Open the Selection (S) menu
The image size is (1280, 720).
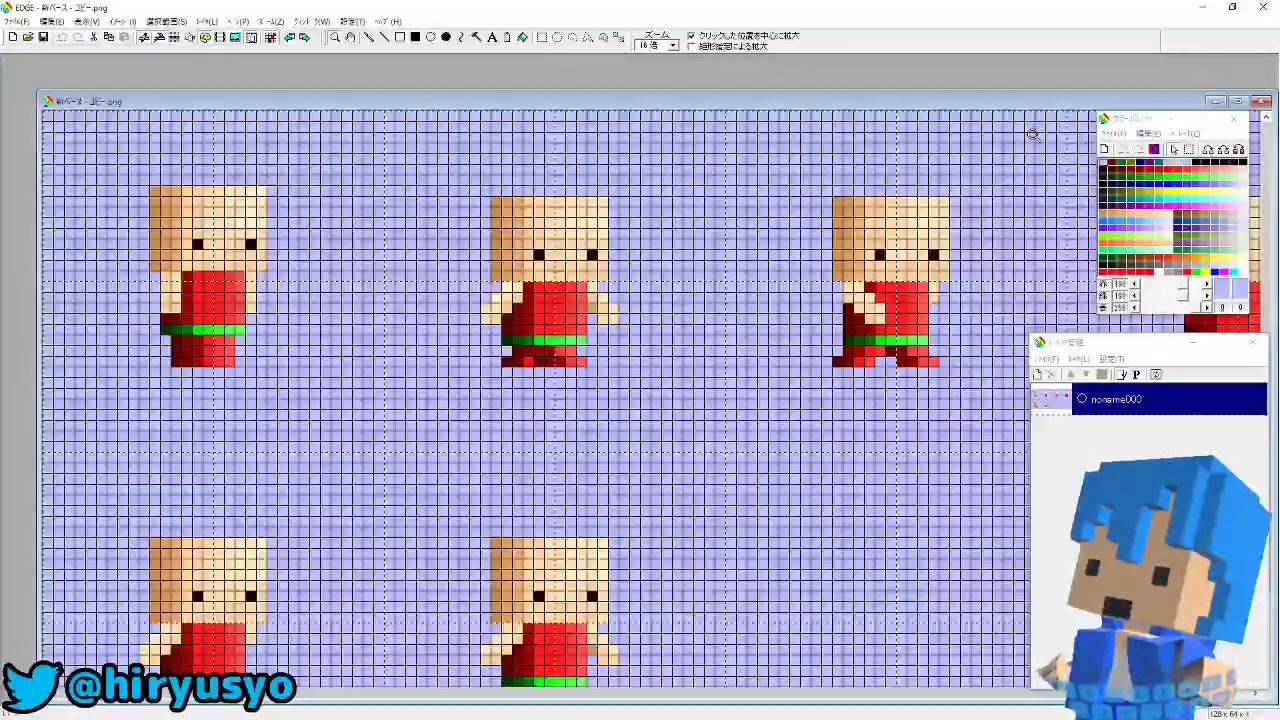click(x=167, y=21)
